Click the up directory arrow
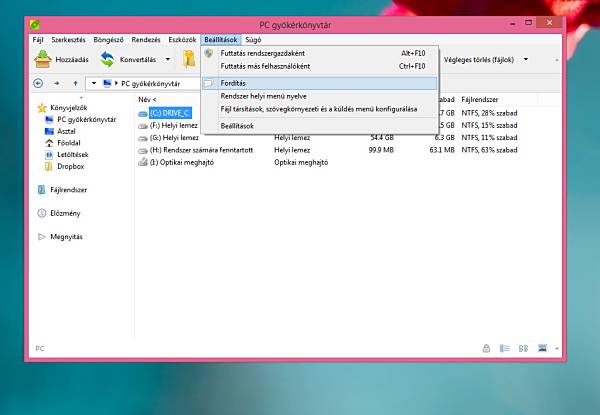 coord(76,84)
